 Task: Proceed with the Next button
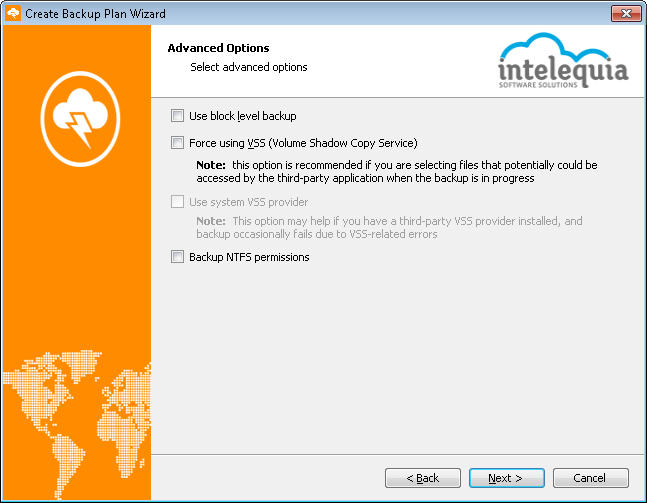[x=507, y=478]
